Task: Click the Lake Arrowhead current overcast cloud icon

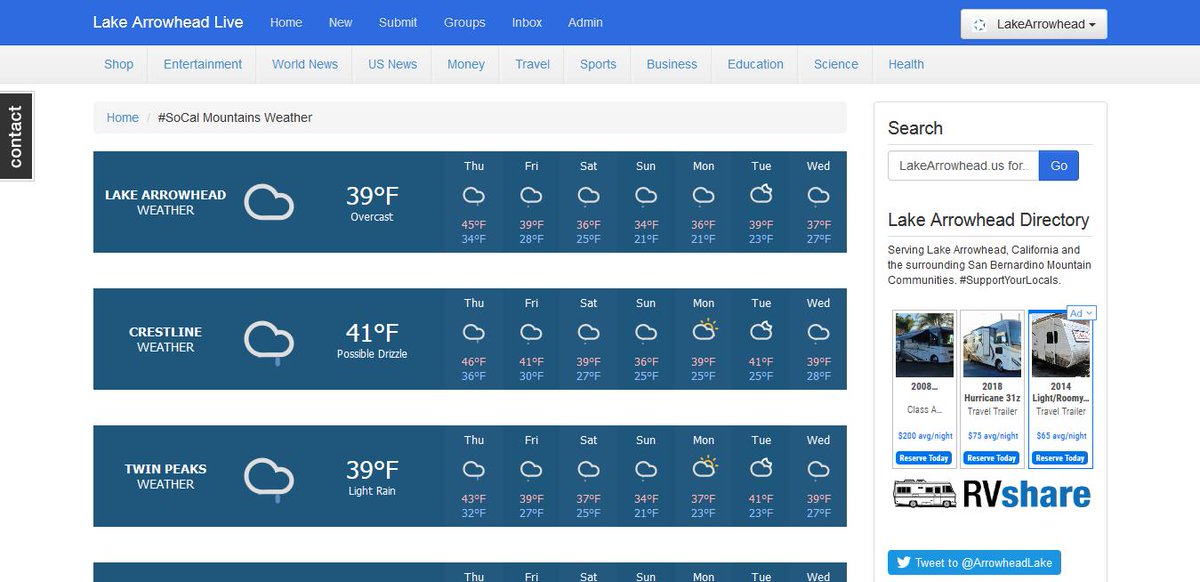Action: [269, 203]
